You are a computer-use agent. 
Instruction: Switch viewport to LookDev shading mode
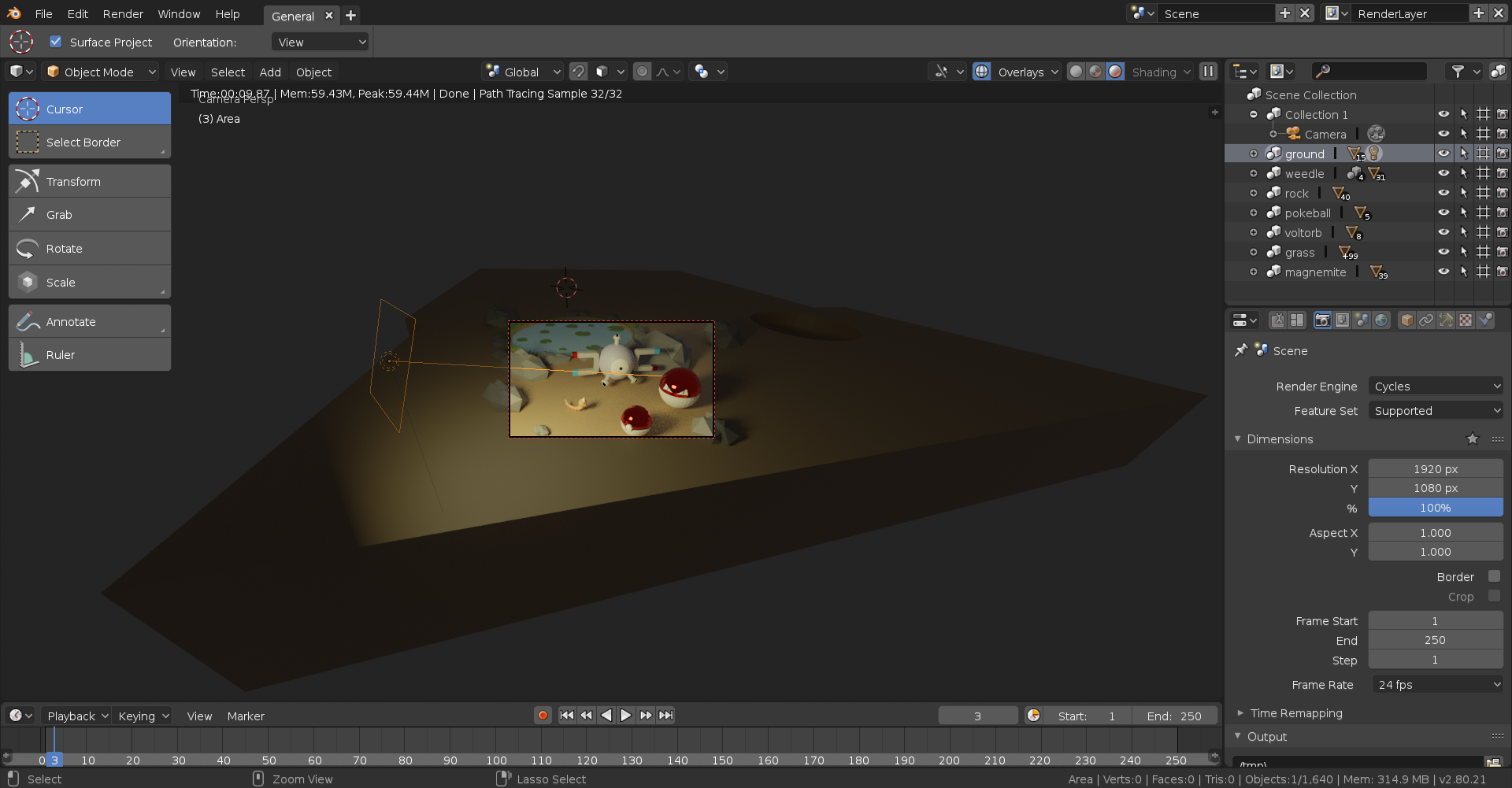tap(1095, 72)
